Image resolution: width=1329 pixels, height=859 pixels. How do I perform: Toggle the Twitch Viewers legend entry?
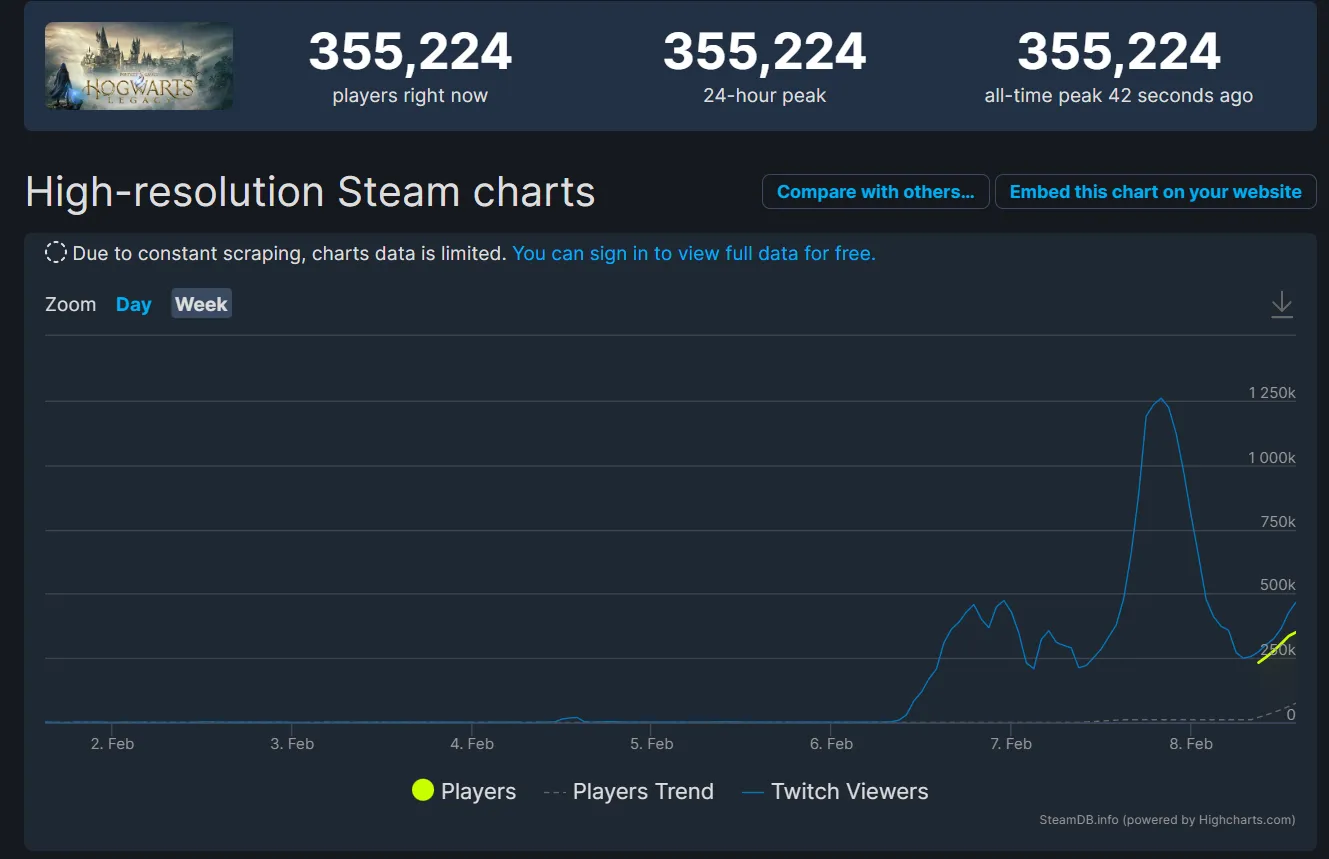835,791
